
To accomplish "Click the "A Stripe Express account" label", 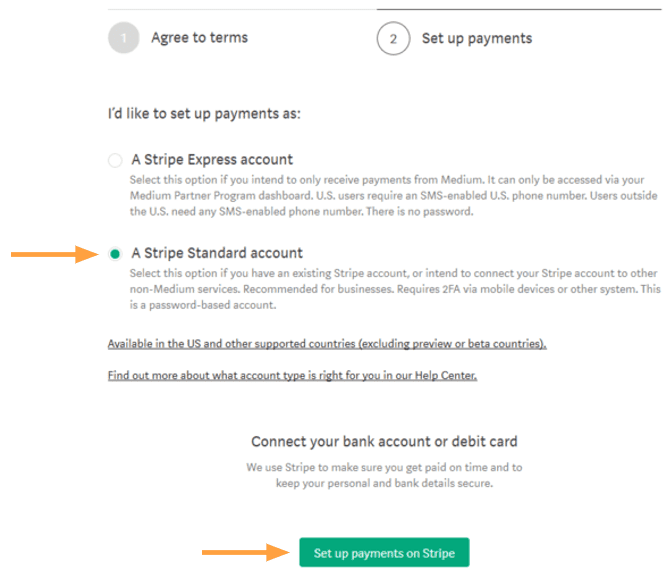I will point(212,160).
